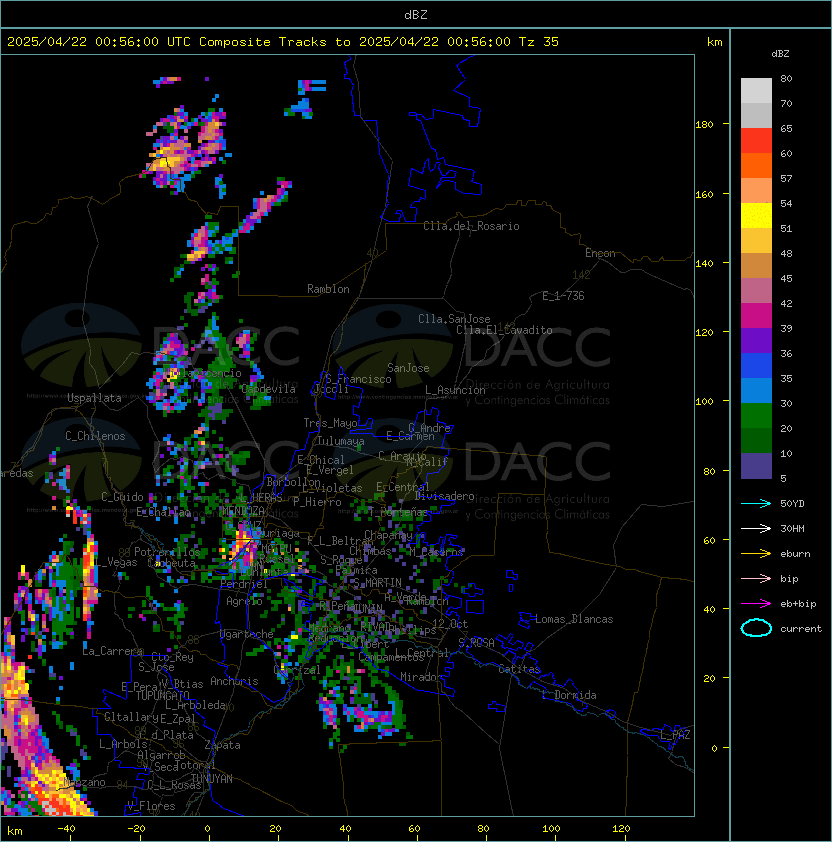Click the S_MARTIN place label
Image resolution: width=832 pixels, height=842 pixels.
tap(377, 583)
